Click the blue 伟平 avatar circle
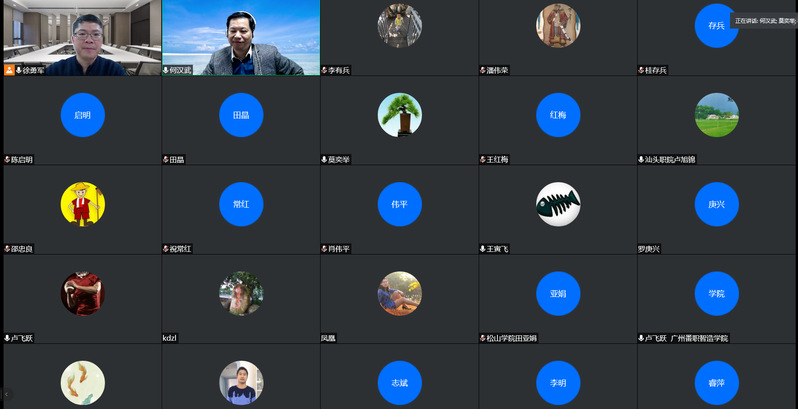This screenshot has width=798, height=409. point(399,204)
